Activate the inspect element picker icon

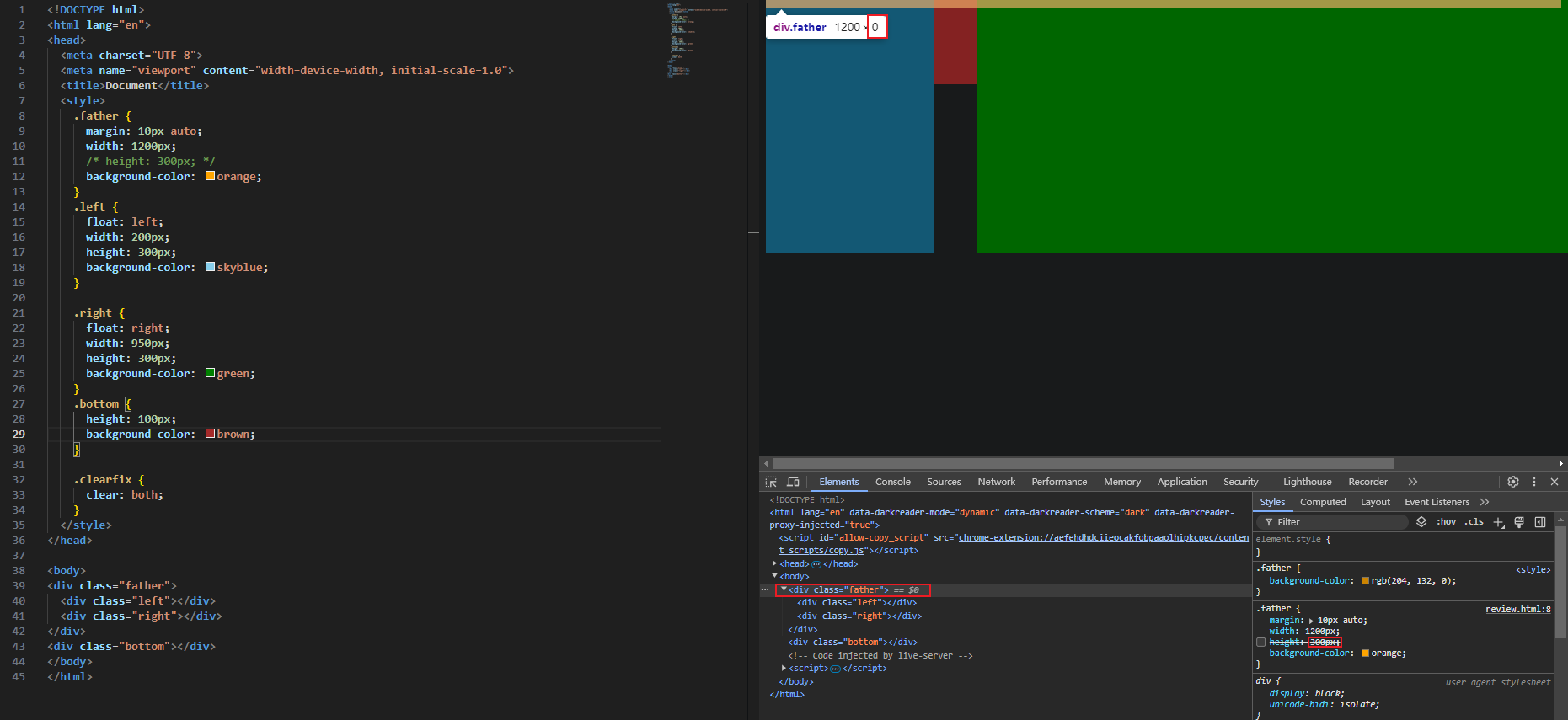pyautogui.click(x=771, y=482)
